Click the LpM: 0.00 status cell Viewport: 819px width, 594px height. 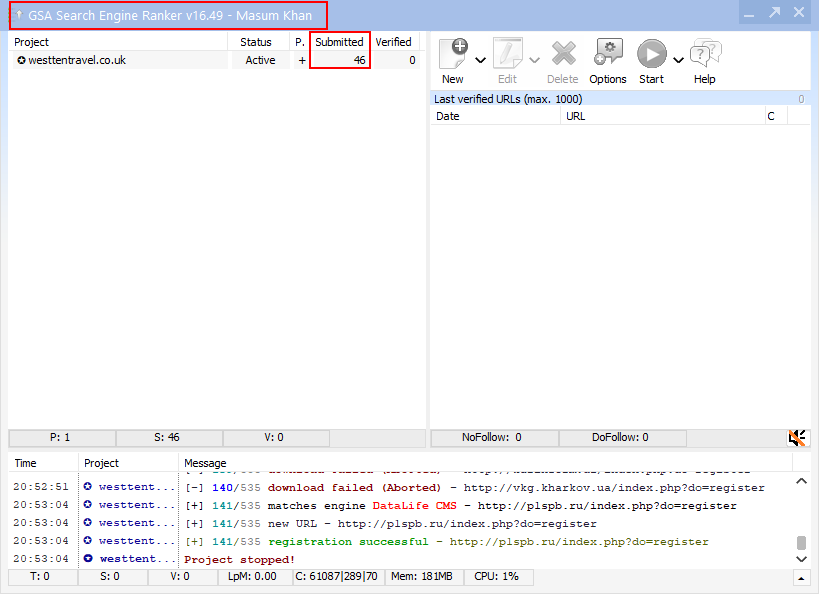pos(254,577)
